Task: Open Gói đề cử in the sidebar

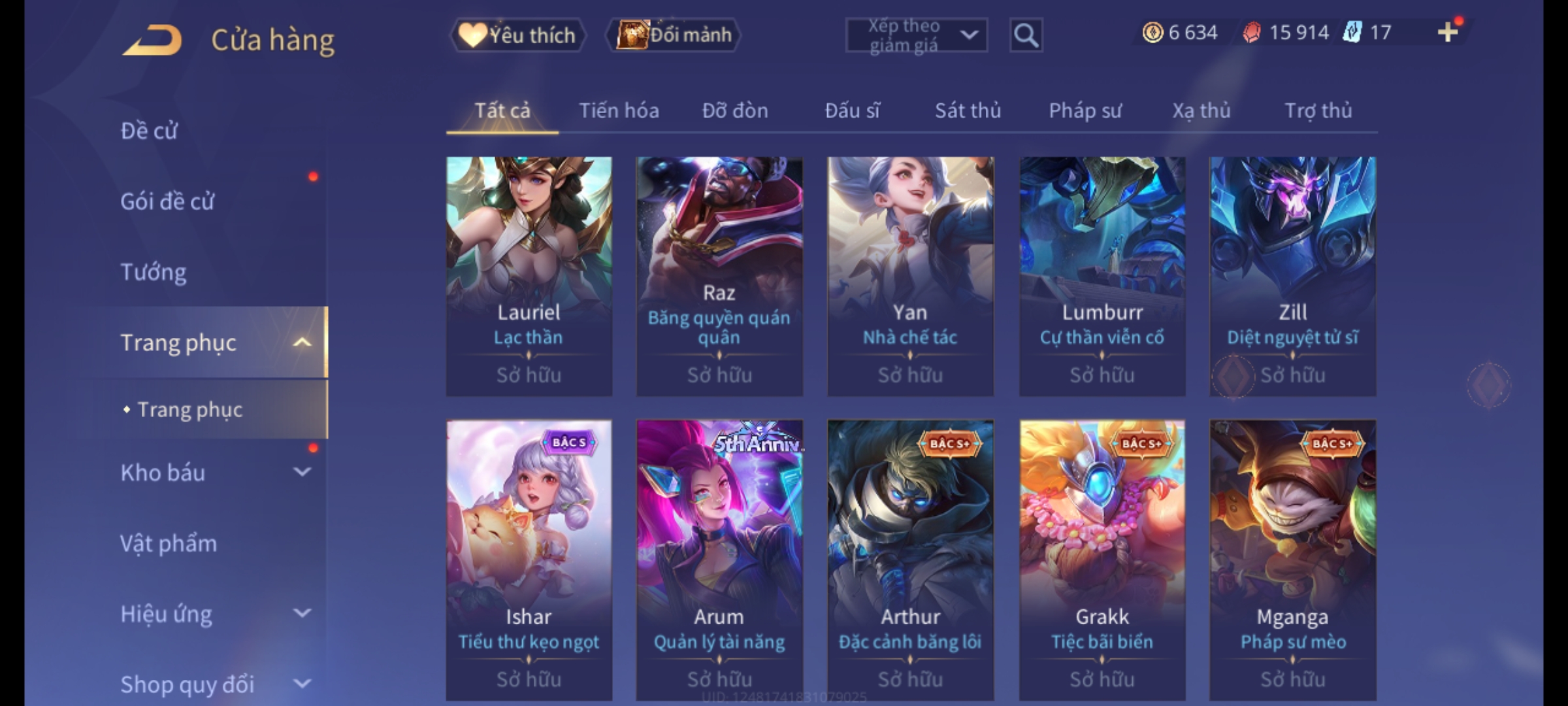Action: point(167,201)
